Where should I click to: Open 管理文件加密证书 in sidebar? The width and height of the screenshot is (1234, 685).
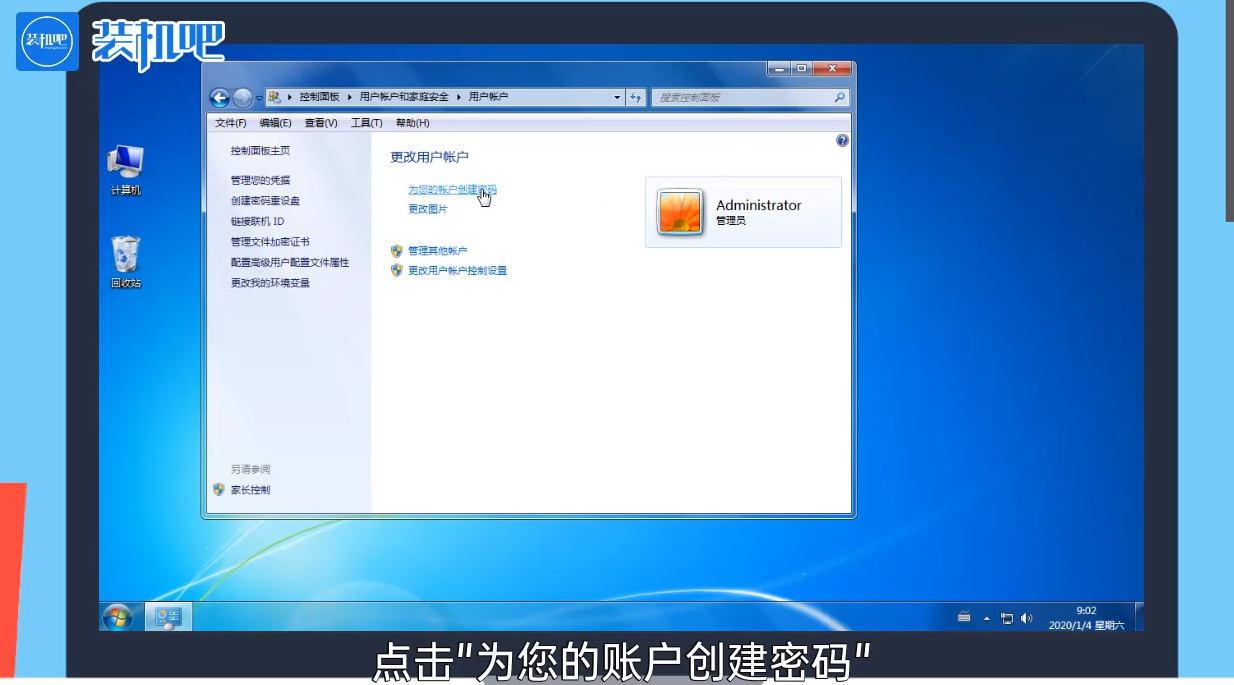pyautogui.click(x=270, y=241)
